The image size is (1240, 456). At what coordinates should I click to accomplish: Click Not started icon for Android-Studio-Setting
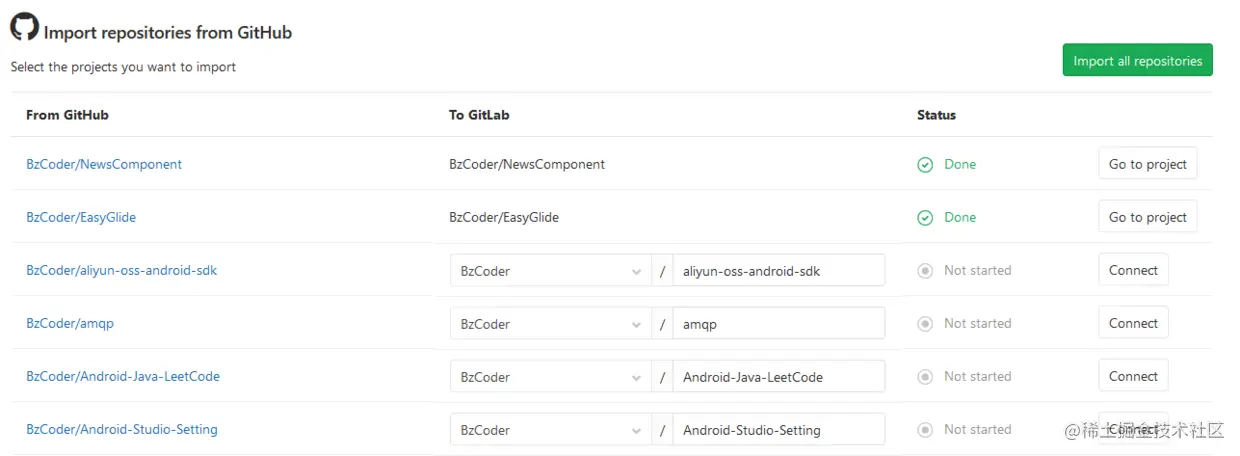pyautogui.click(x=925, y=430)
